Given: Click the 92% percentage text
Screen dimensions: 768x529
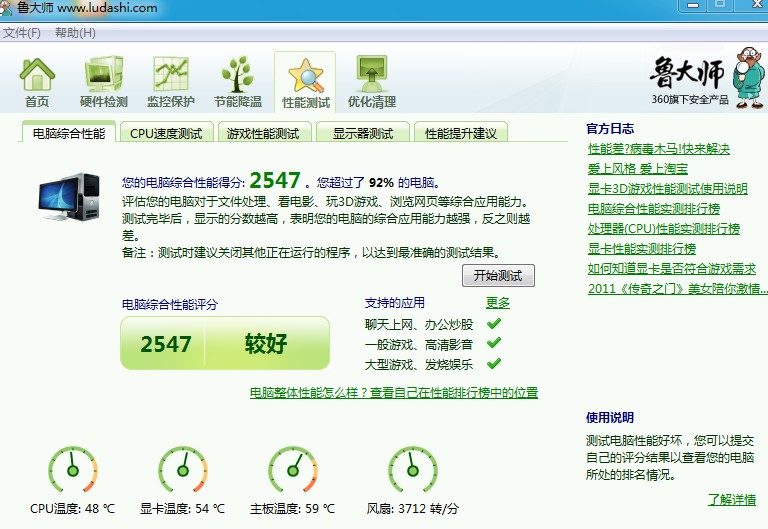Looking at the screenshot, I should pyautogui.click(x=381, y=183).
